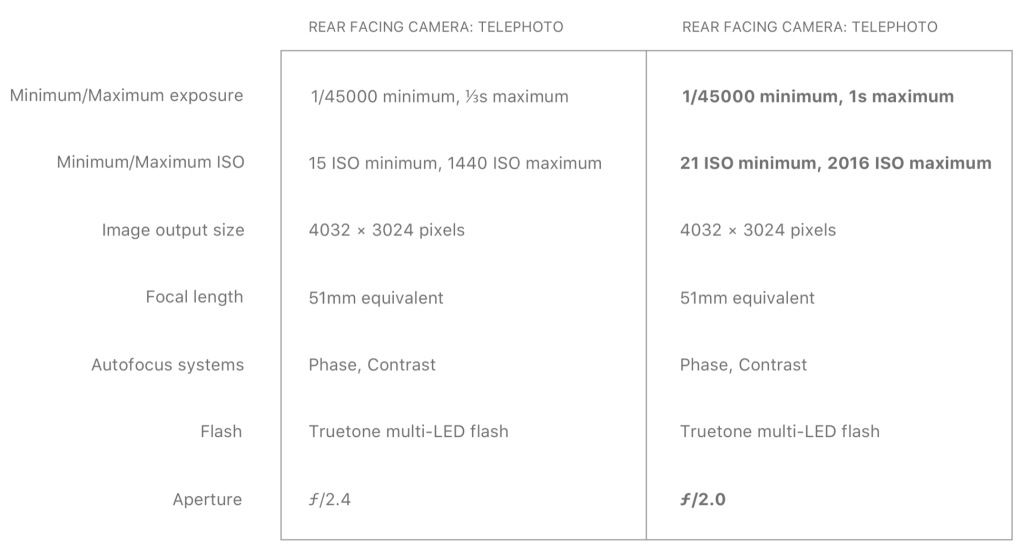Select the Focal length row label

click(x=193, y=297)
